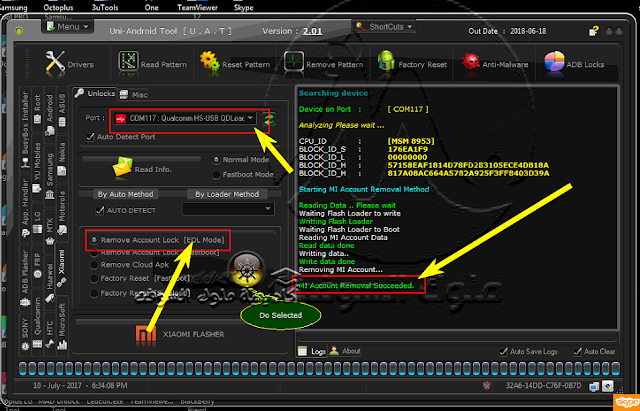Click the Skype icon in the taskbar corner
Viewport: 640px width, 411px height.
click(x=626, y=402)
